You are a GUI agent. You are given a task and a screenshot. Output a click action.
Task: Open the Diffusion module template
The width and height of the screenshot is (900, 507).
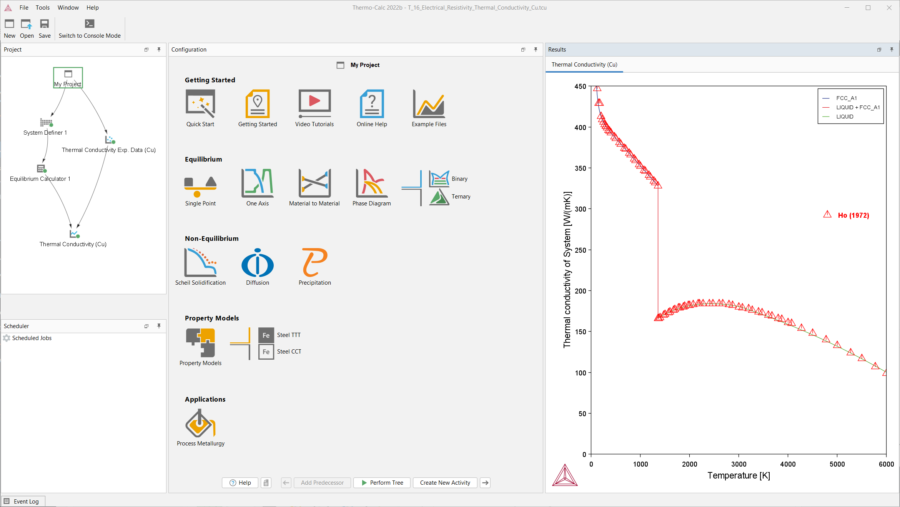[x=257, y=262]
